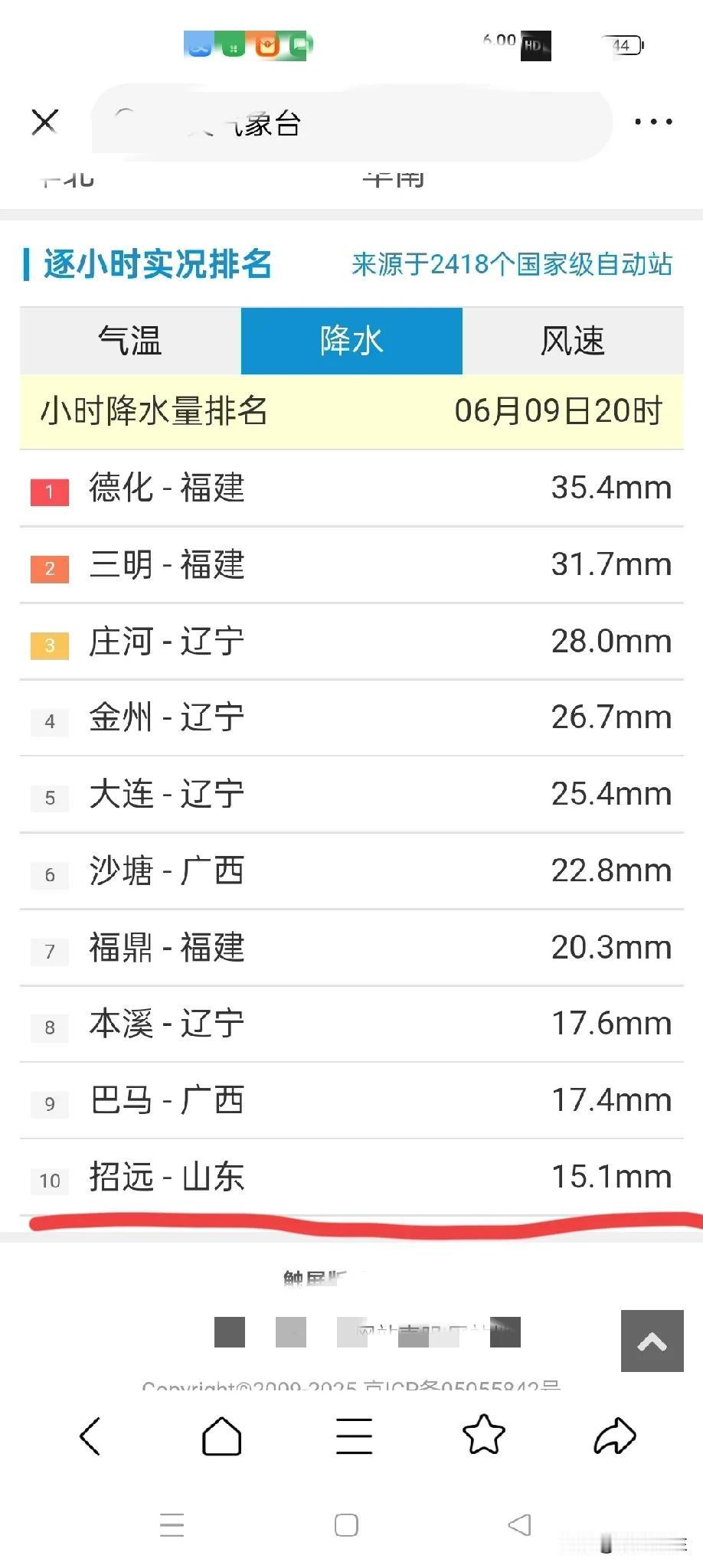Tap the scroll-to-top arrow button
The width and height of the screenshot is (703, 1568).
click(652, 1341)
